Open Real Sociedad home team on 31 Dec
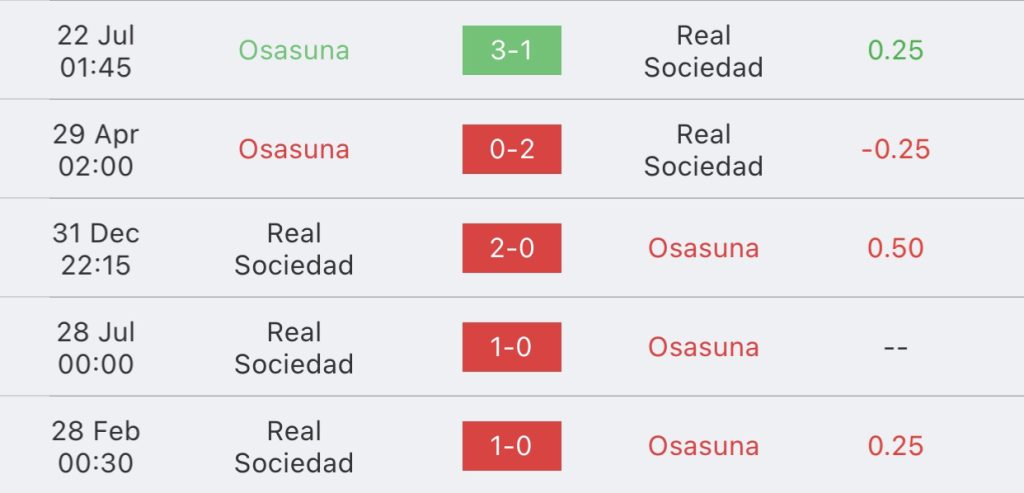1024x493 pixels. coord(294,249)
